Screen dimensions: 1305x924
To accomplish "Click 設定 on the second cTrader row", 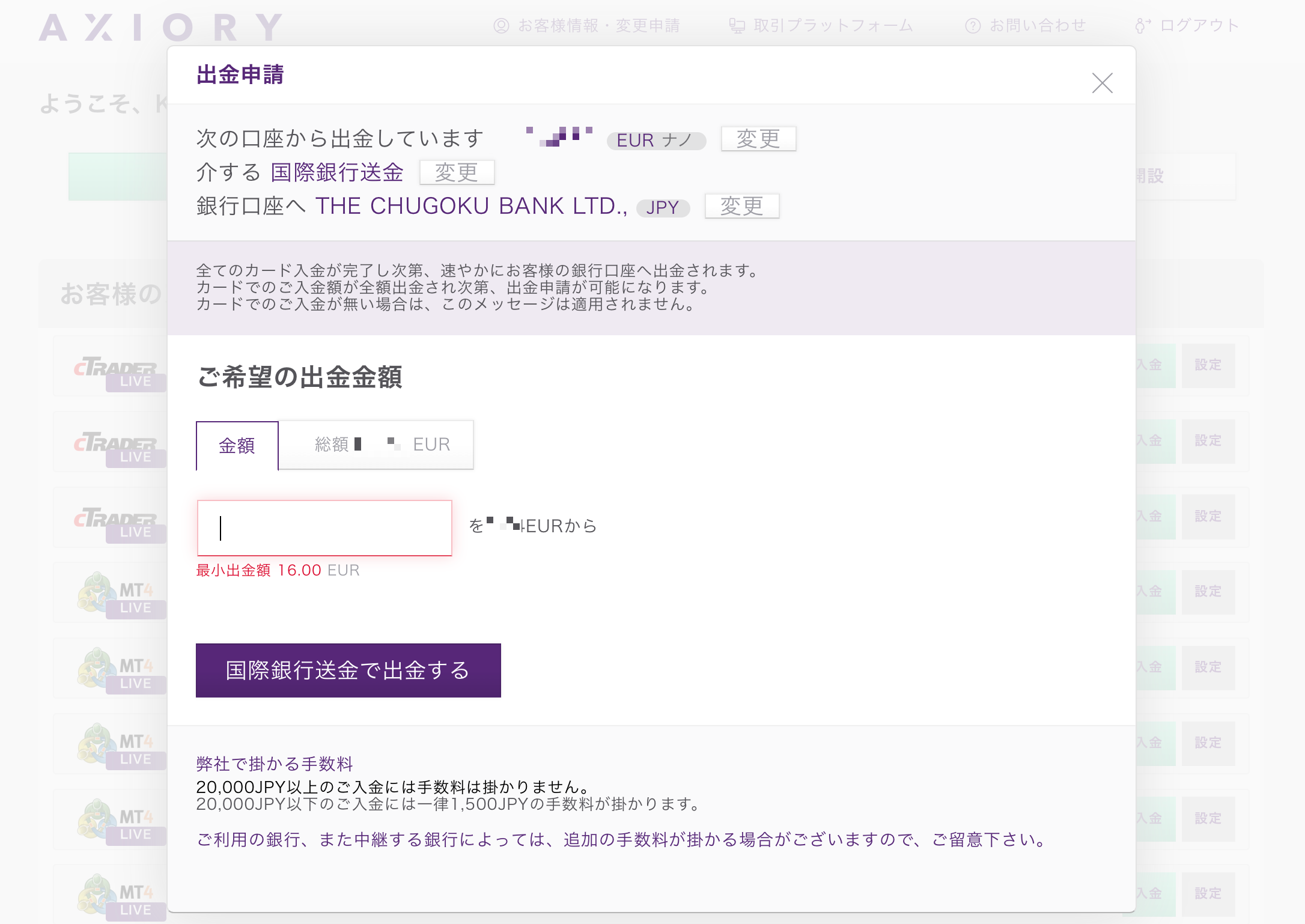I will [x=1208, y=441].
